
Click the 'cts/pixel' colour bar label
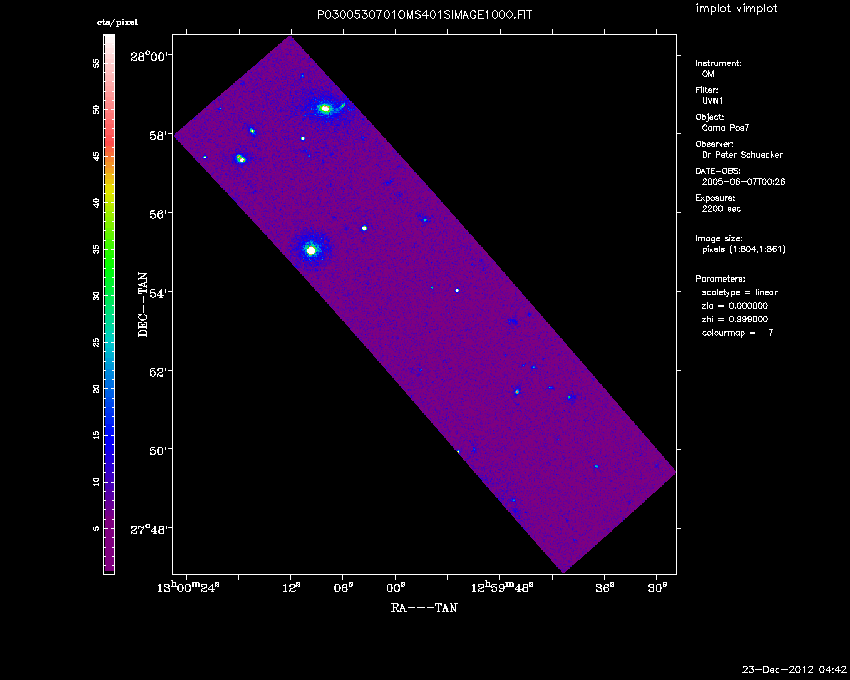pyautogui.click(x=117, y=22)
